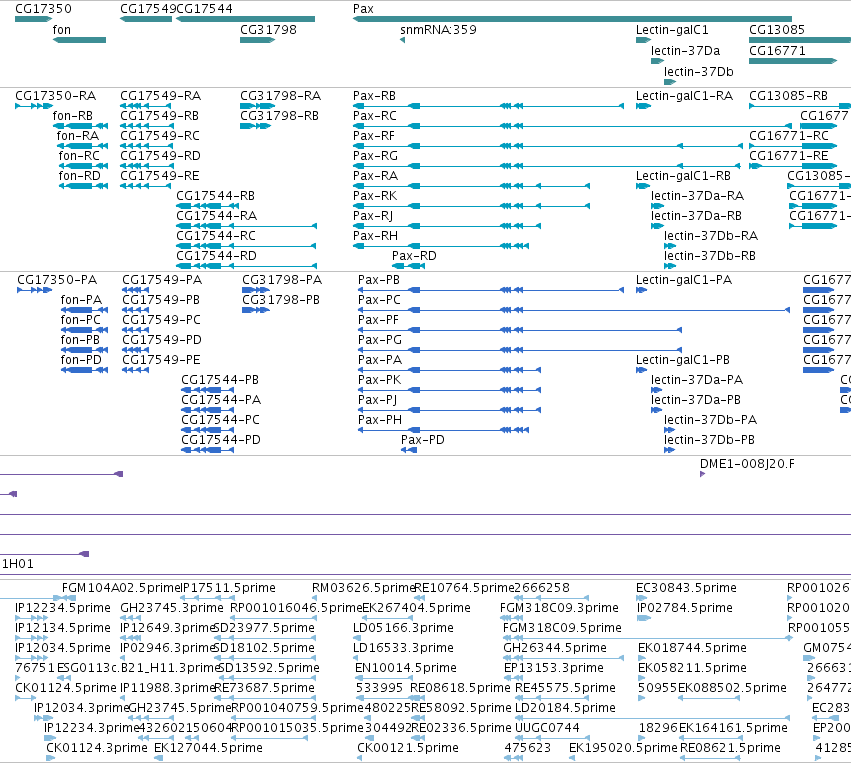Click the Lectin-galC1-RA transcript label
Viewport: 851px width, 763px height.
(684, 96)
